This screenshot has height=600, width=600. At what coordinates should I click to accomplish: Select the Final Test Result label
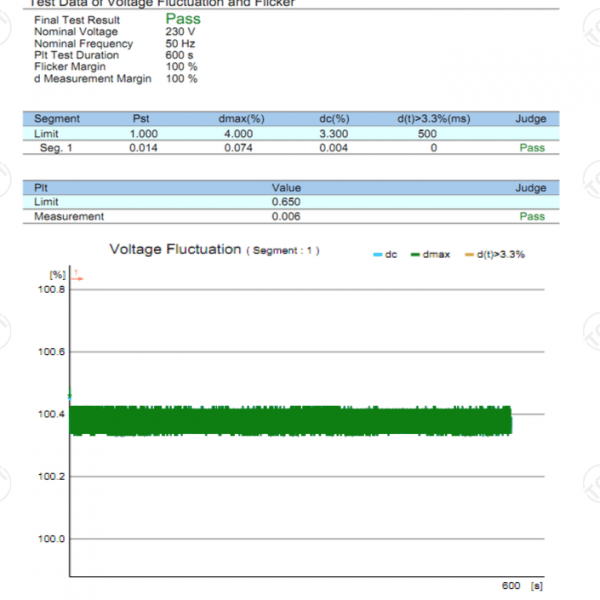pos(77,20)
